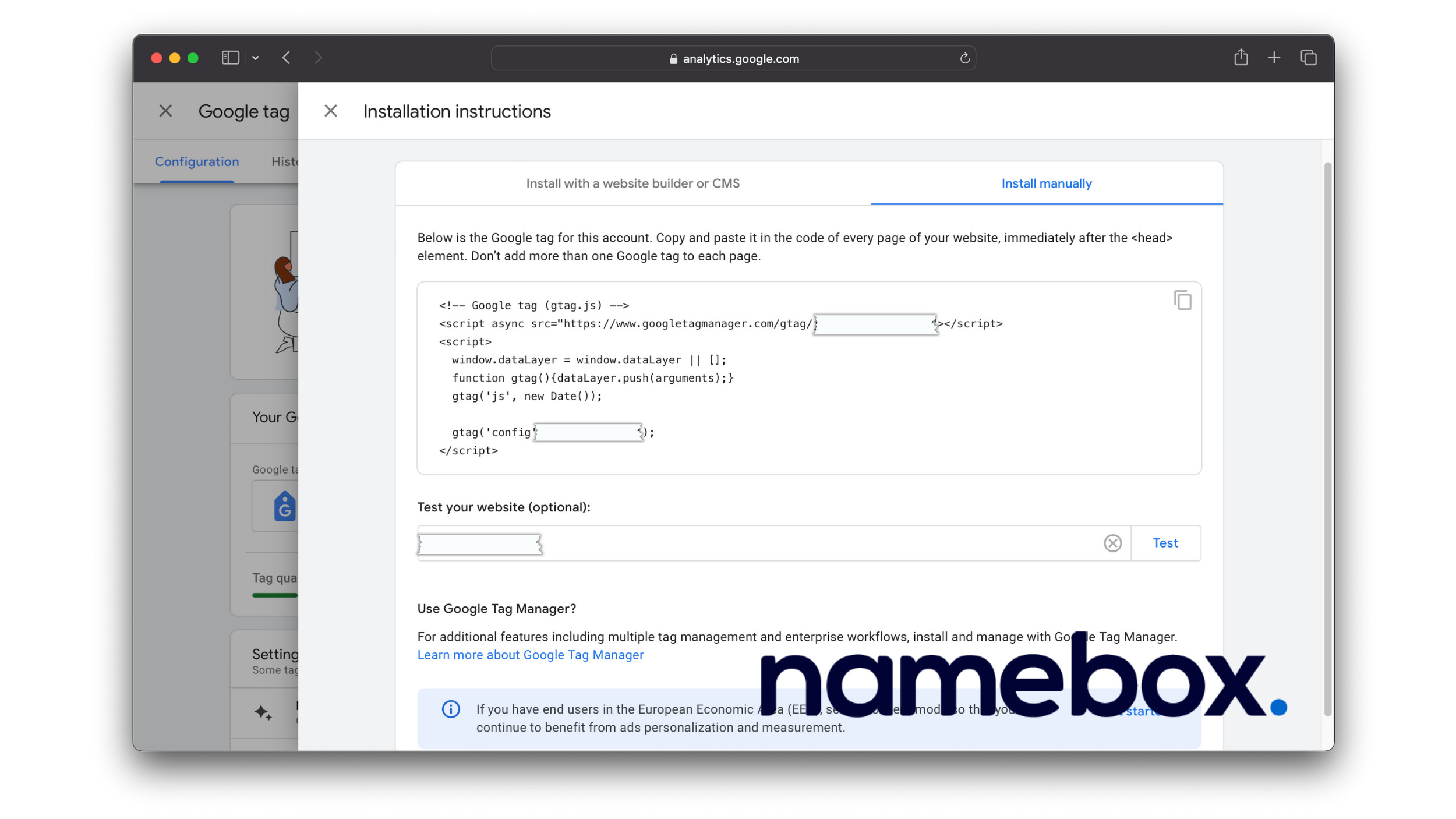
Task: Click the sparkle icon in Settings section
Action: pyautogui.click(x=263, y=712)
